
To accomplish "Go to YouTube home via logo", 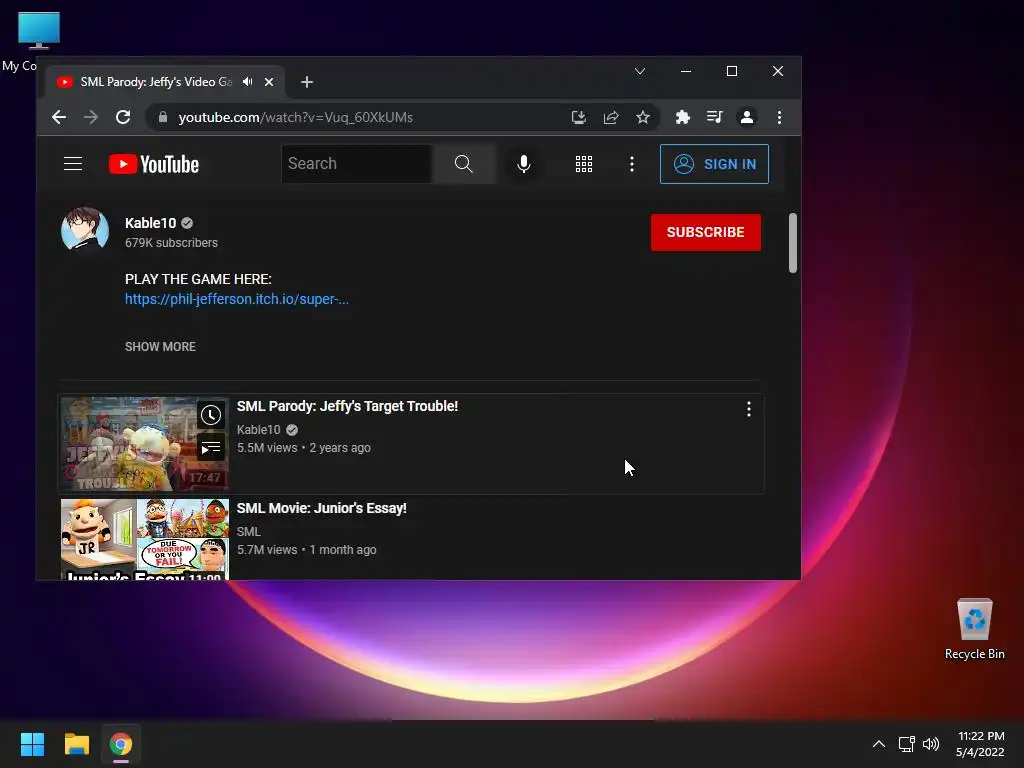I will (153, 164).
